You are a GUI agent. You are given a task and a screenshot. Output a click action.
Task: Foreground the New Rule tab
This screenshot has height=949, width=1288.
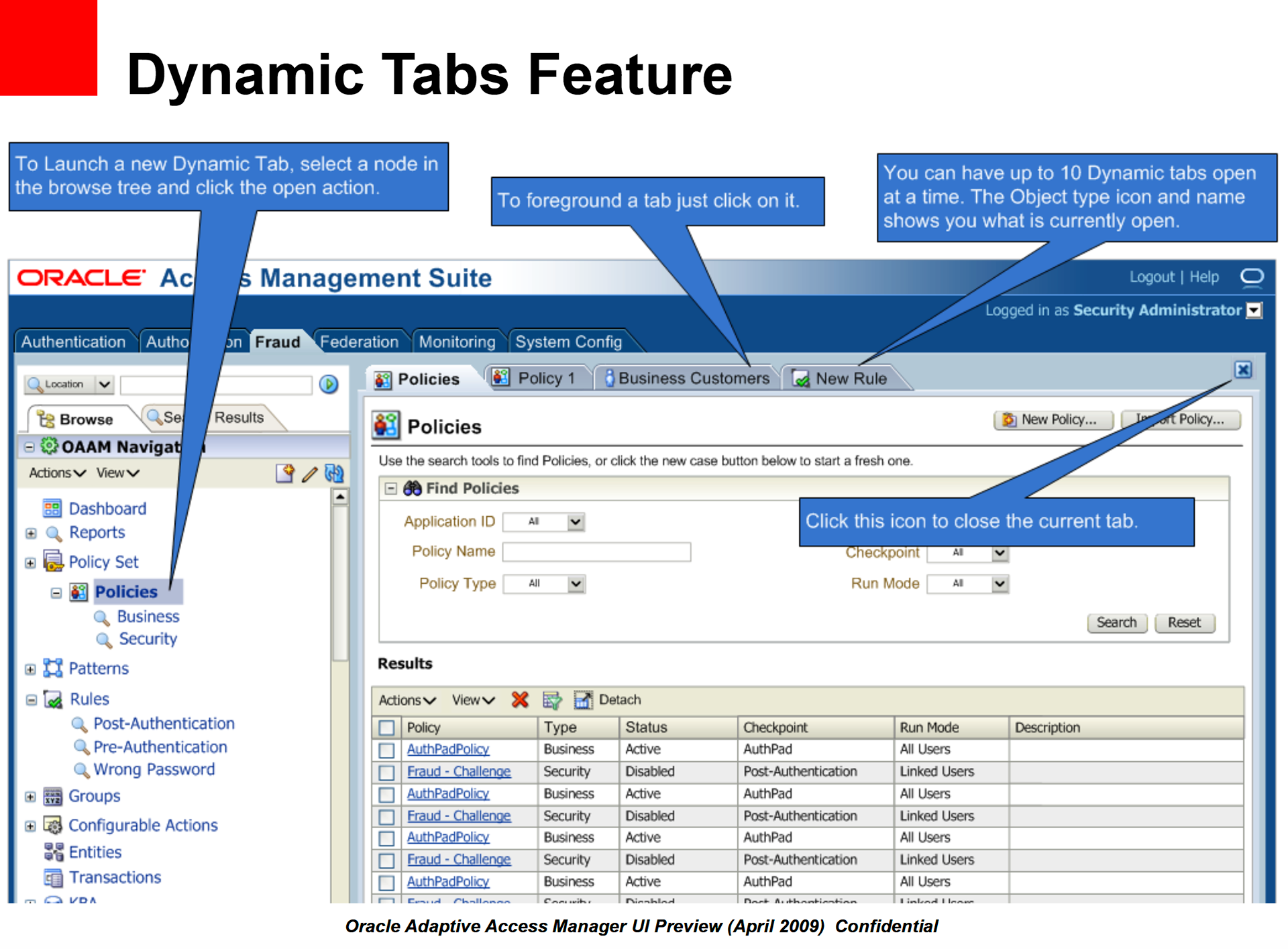841,379
